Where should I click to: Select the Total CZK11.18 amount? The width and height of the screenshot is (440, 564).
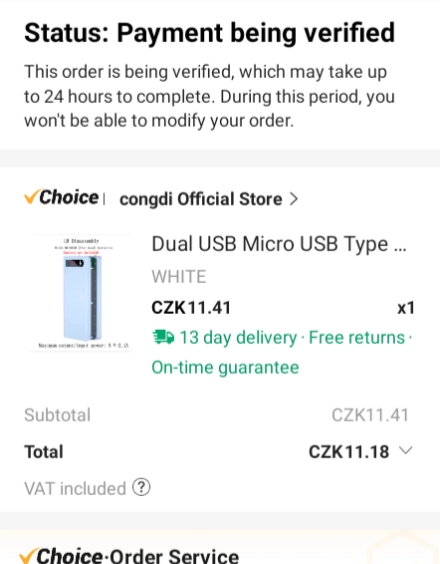(349, 452)
